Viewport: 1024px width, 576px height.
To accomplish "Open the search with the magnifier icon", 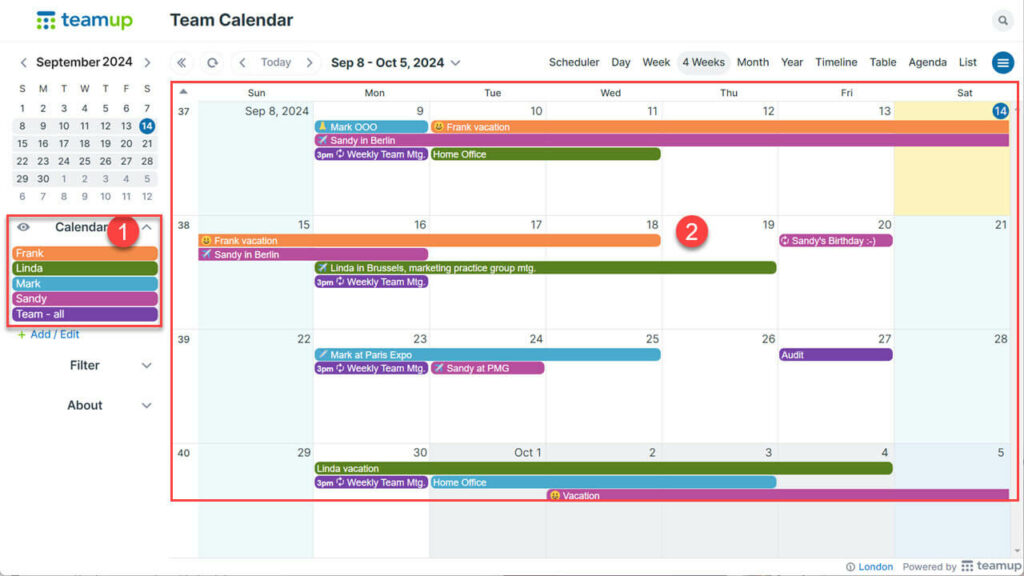I will point(1003,19).
